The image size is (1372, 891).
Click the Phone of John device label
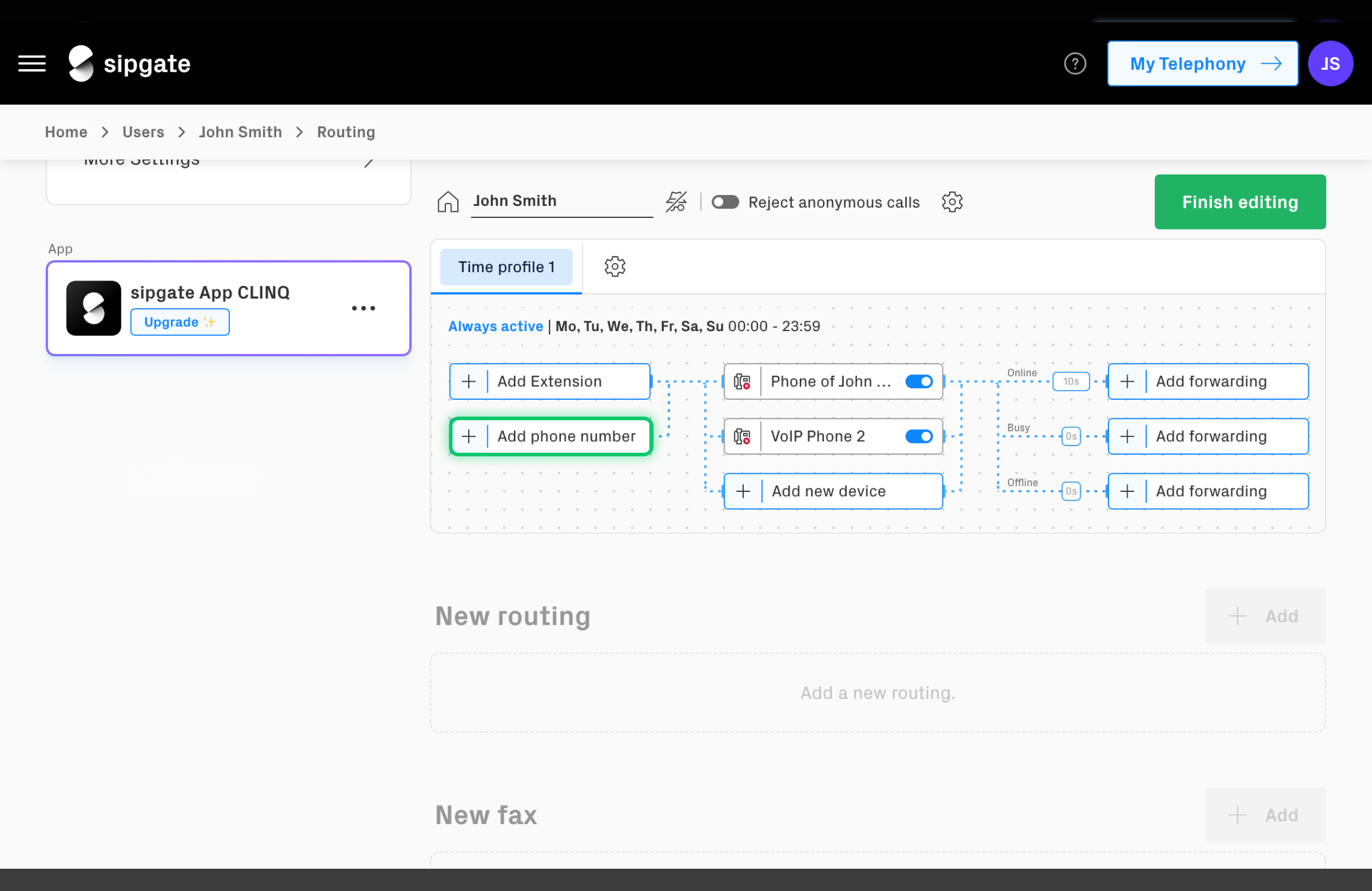point(830,381)
